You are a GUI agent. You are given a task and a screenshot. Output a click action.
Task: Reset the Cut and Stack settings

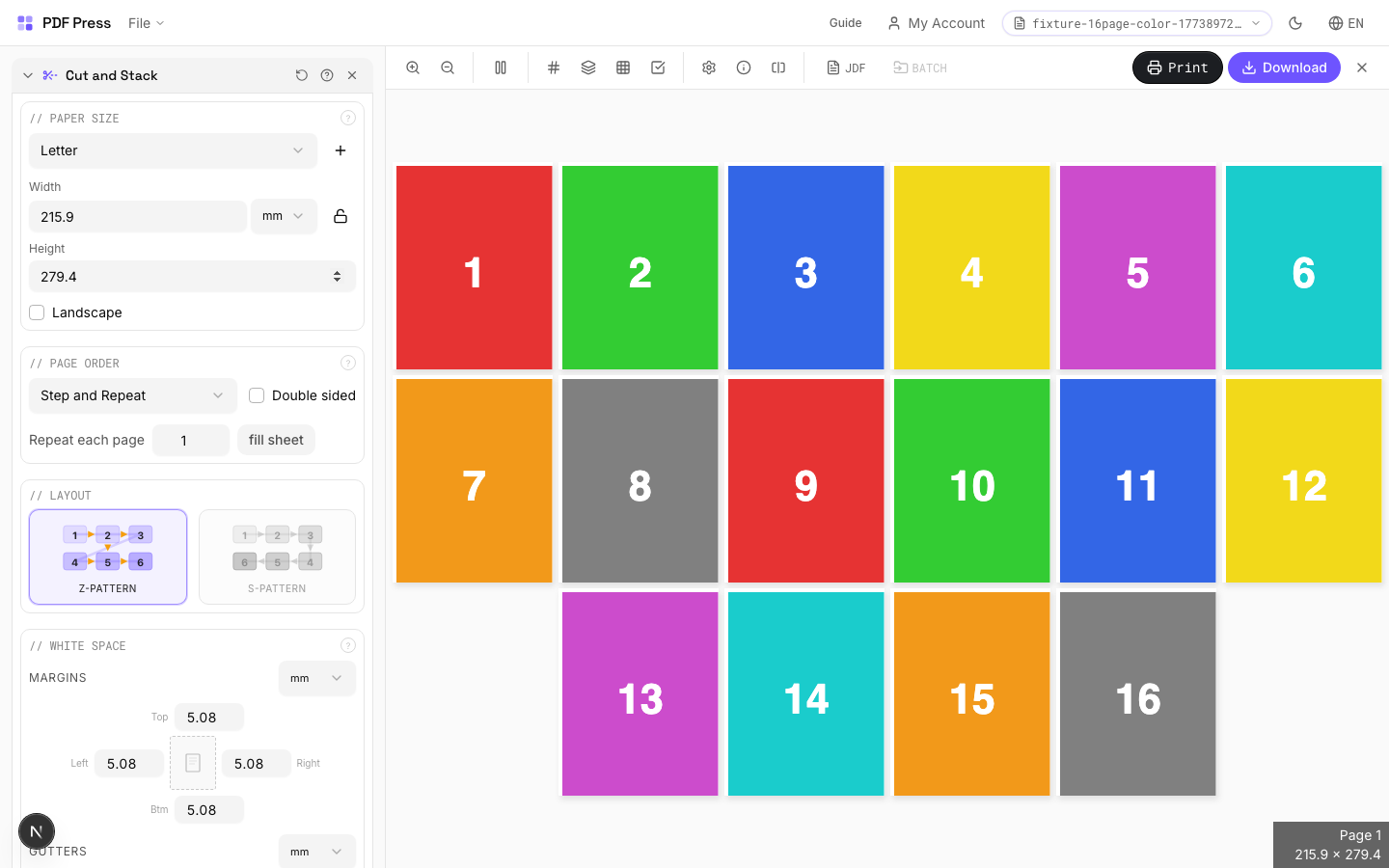coord(302,75)
